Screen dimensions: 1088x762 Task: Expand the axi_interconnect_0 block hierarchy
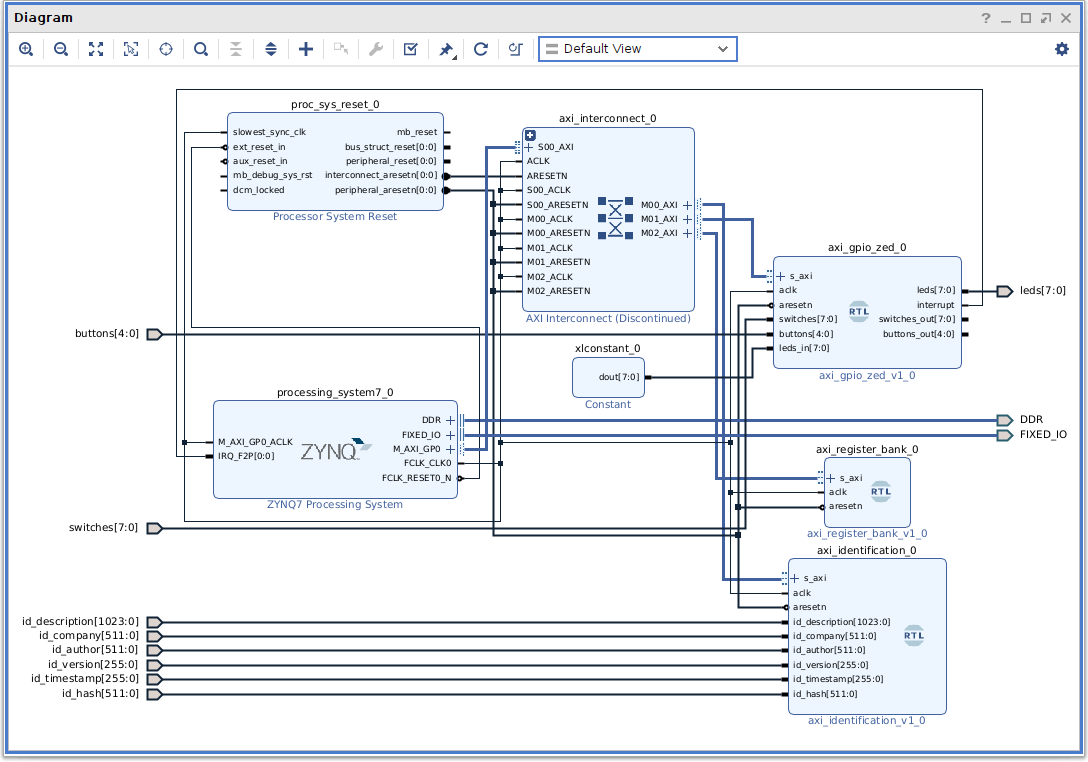[530, 135]
